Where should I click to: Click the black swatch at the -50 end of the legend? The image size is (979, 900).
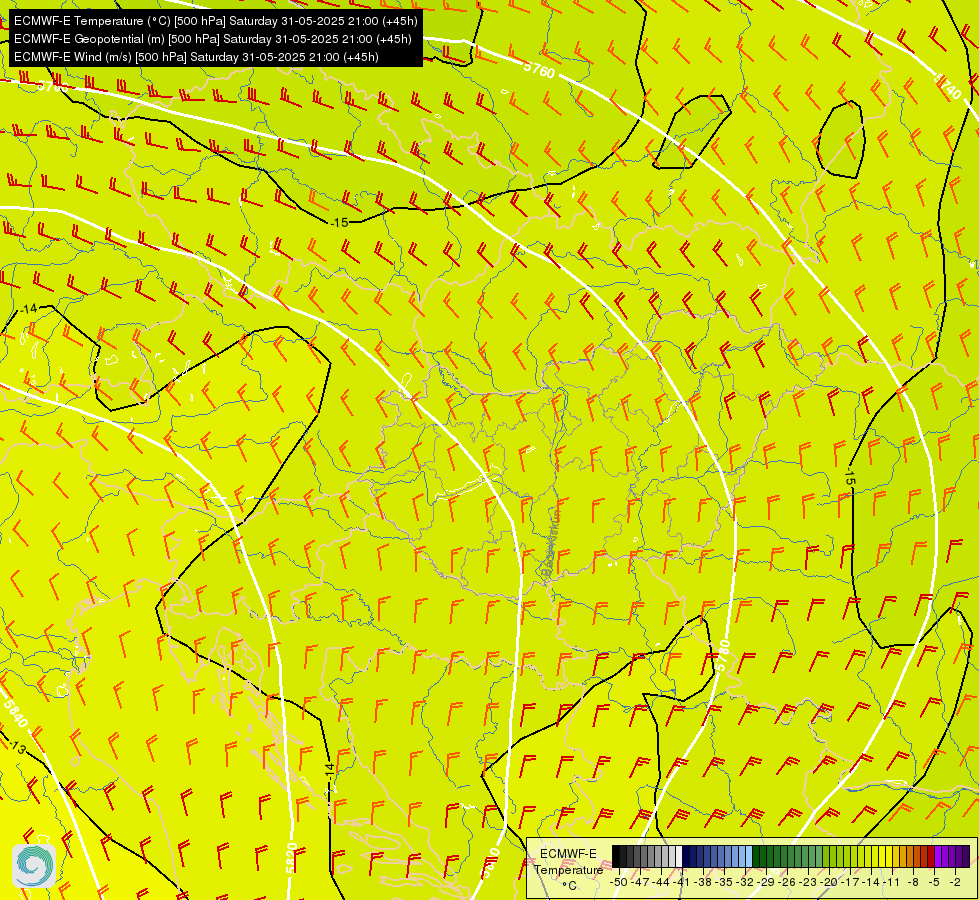(616, 856)
